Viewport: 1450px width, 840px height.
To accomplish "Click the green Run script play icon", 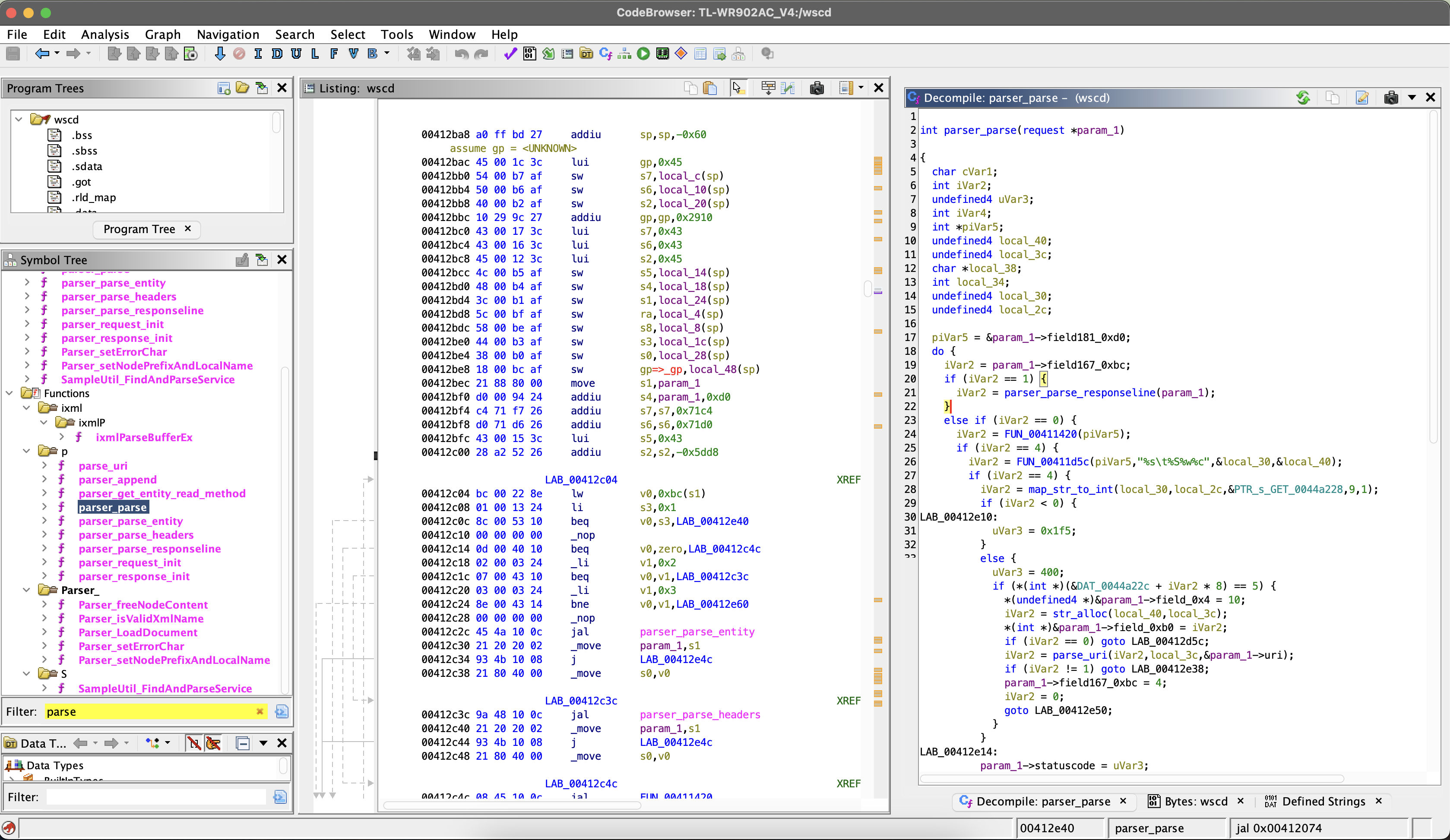I will [x=643, y=54].
